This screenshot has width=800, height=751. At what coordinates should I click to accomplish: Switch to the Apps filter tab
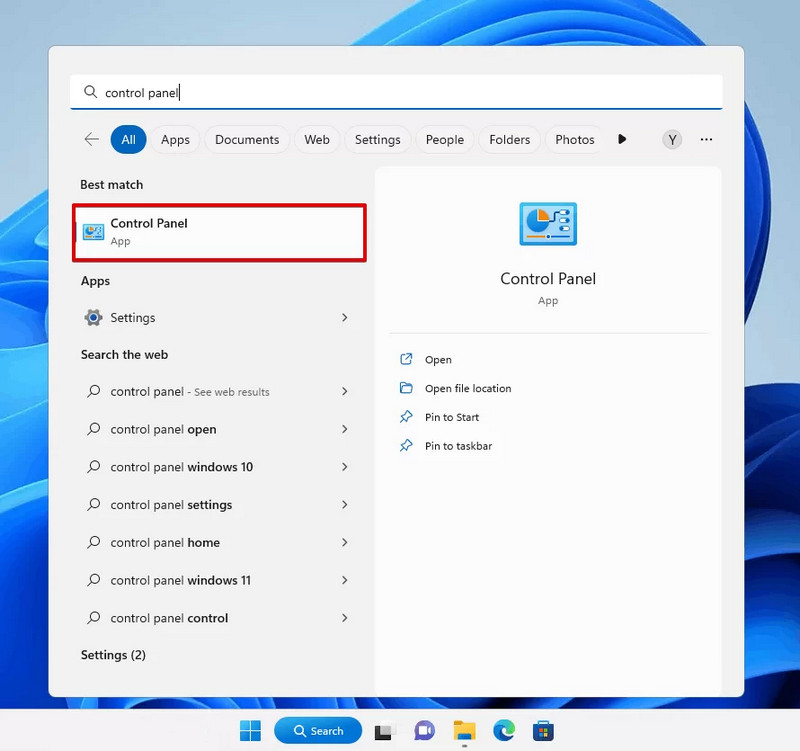[175, 139]
